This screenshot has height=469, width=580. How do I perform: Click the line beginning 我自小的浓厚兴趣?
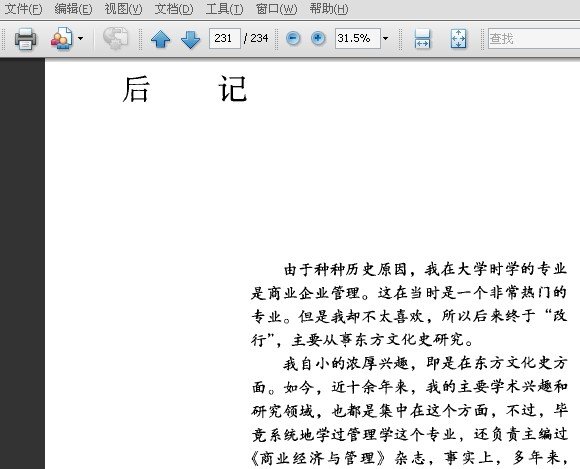click(x=425, y=363)
